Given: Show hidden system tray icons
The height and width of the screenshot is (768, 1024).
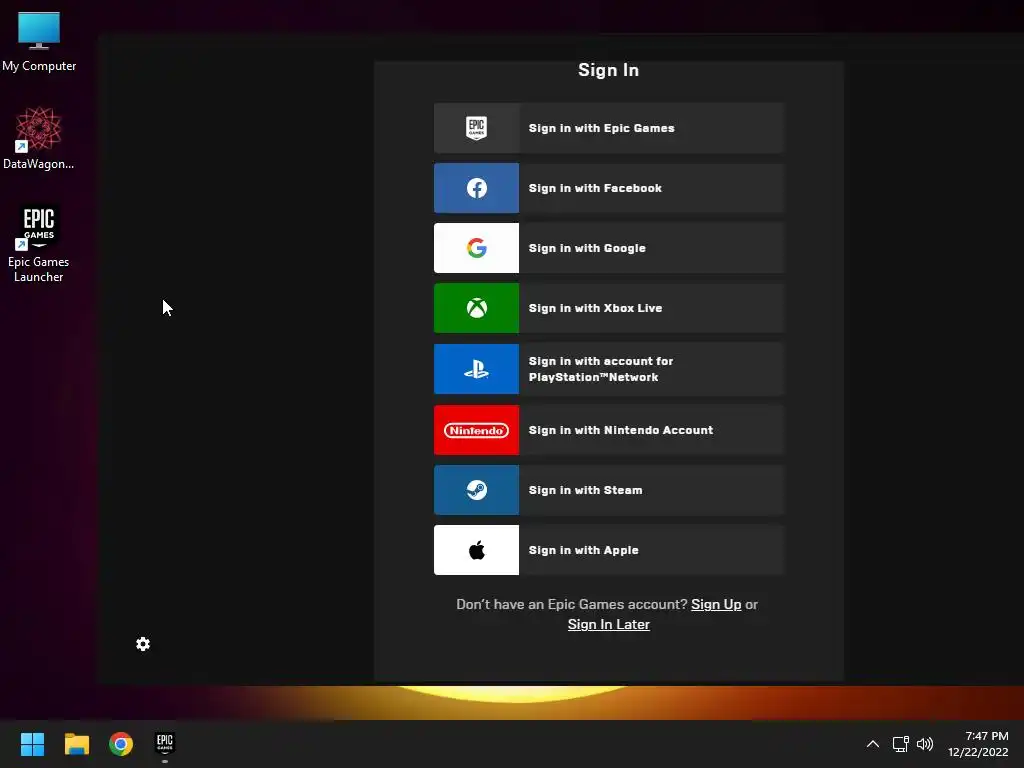Looking at the screenshot, I should (x=872, y=744).
